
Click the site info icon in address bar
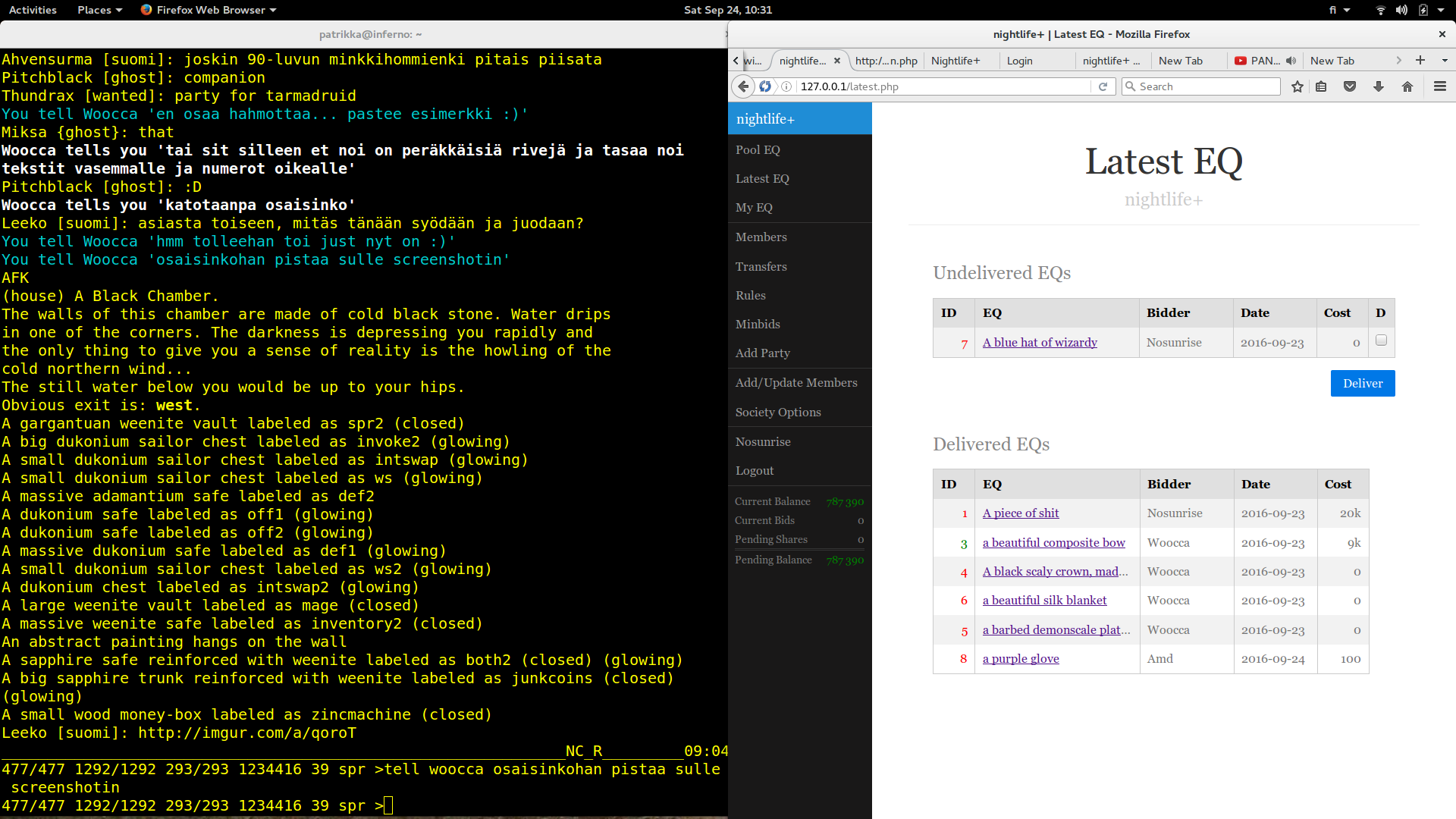coord(786,86)
